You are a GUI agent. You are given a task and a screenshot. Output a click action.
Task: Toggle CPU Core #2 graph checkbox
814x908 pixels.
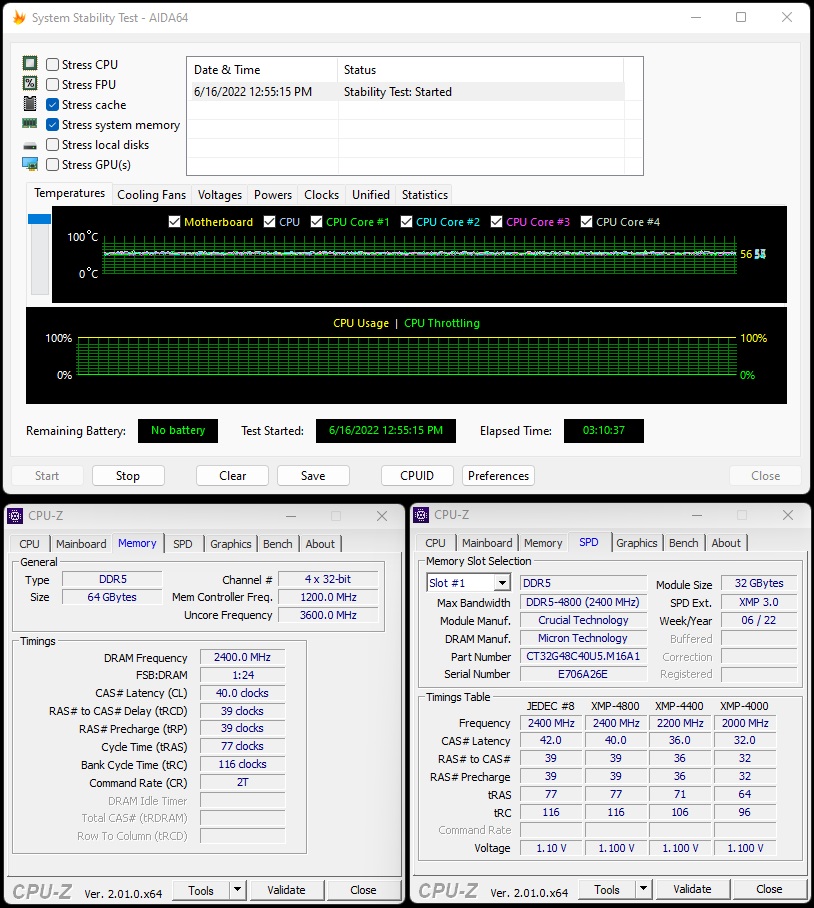(x=406, y=222)
